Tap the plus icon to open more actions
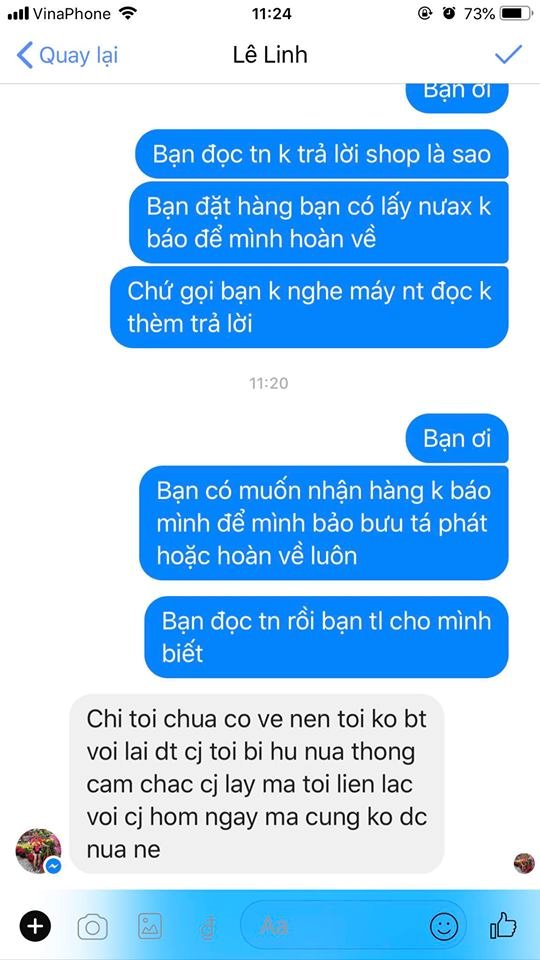 (x=35, y=926)
